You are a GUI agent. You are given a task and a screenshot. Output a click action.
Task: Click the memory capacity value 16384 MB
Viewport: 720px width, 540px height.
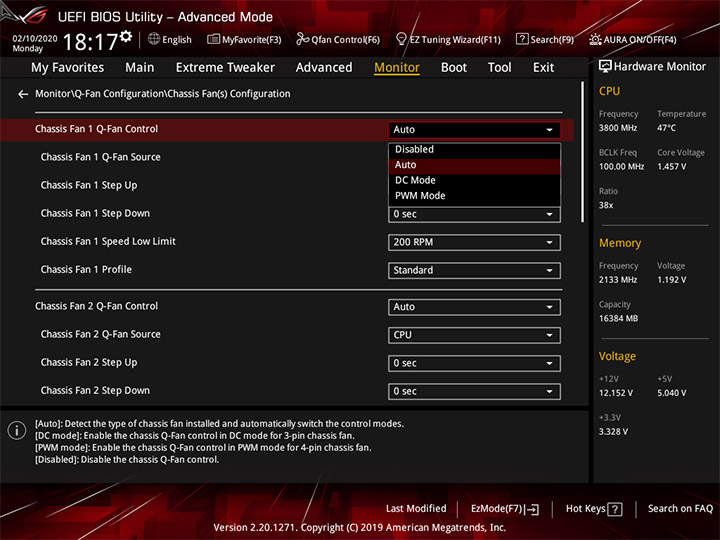pos(619,319)
